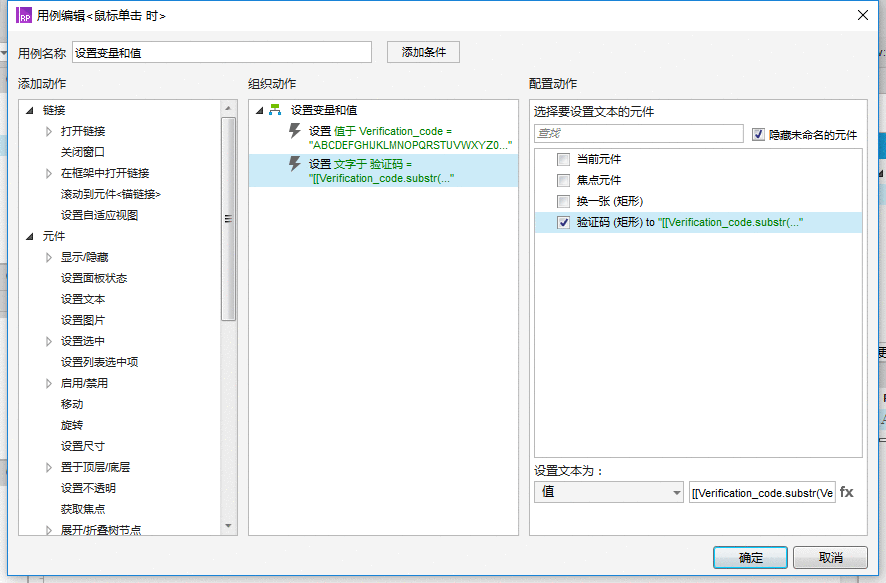Check the 换一张 (矩形) checkbox

click(563, 201)
